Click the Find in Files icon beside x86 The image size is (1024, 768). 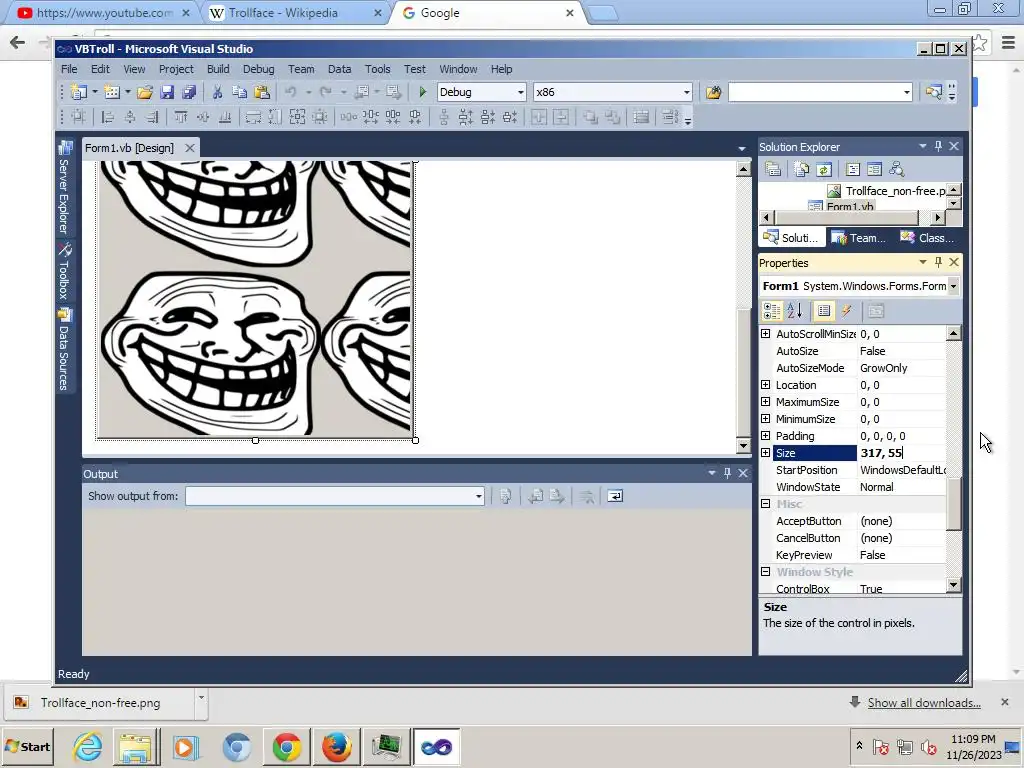(713, 92)
